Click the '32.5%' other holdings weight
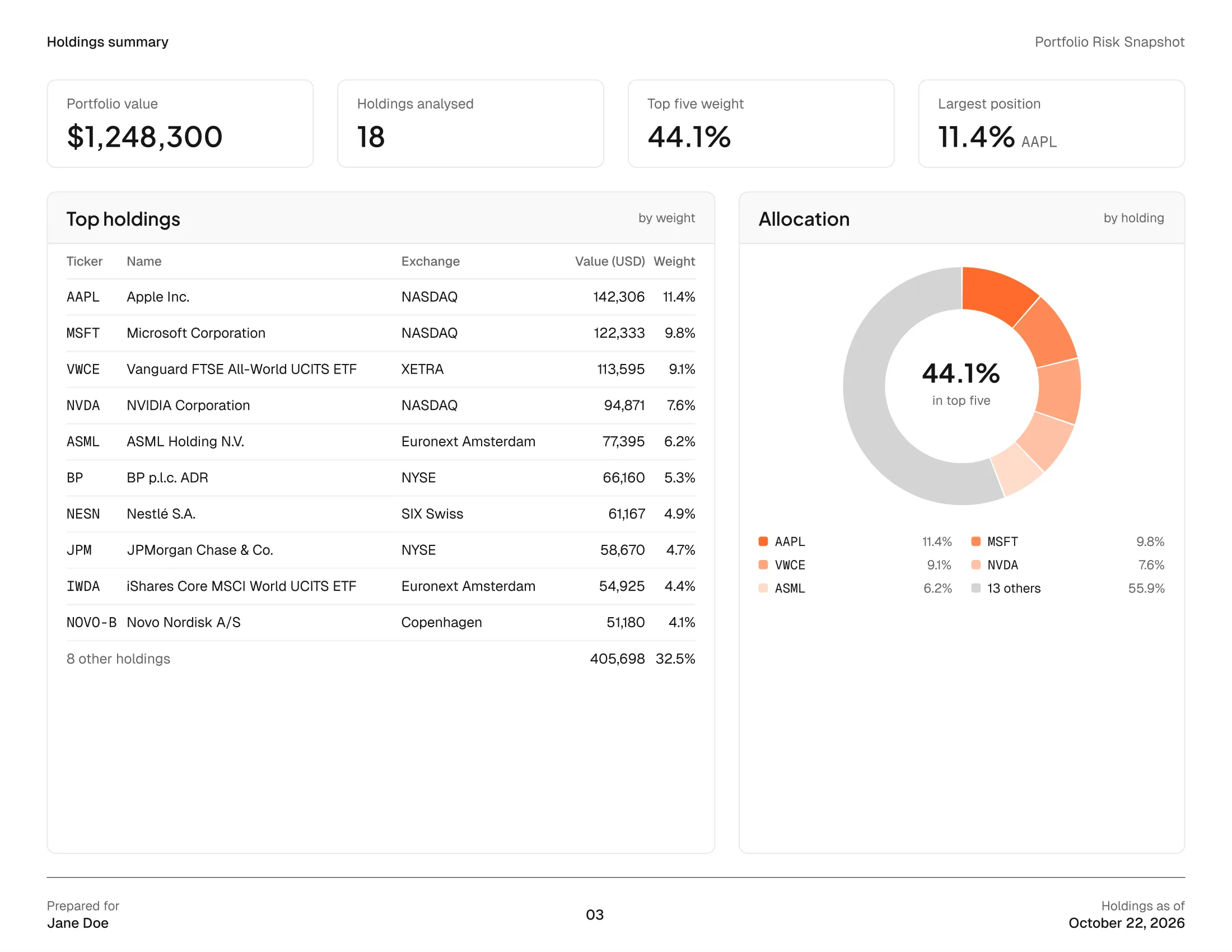Viewport: 1232px width, 952px height. [675, 659]
